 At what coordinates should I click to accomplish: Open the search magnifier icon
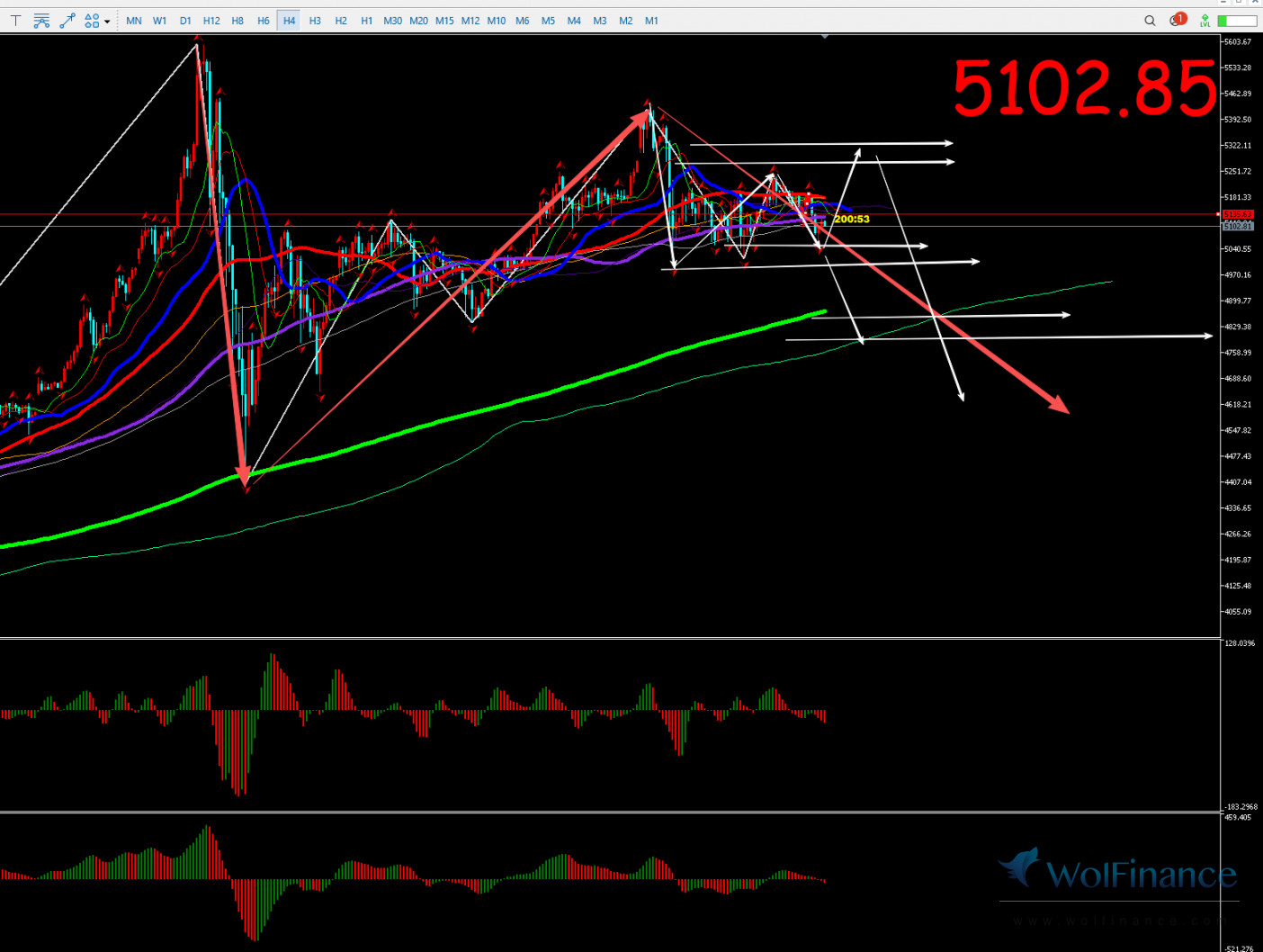point(1150,21)
